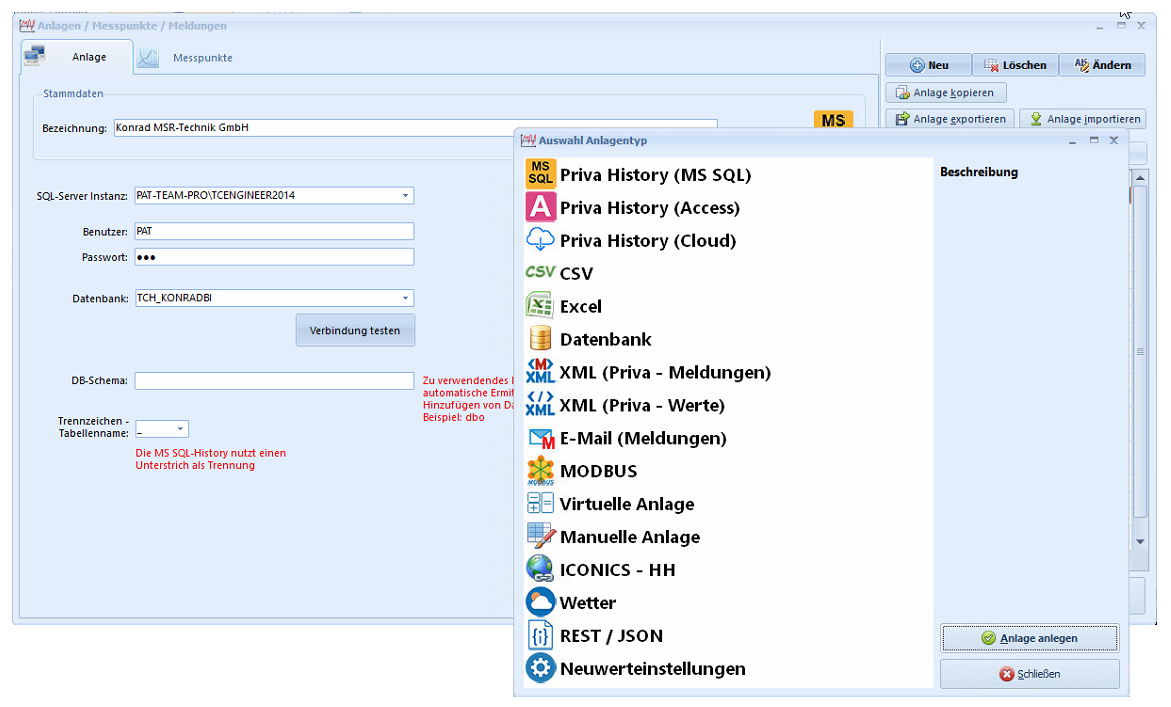Maximize the Auswahl Anlagentyp dialog

pos(1093,140)
